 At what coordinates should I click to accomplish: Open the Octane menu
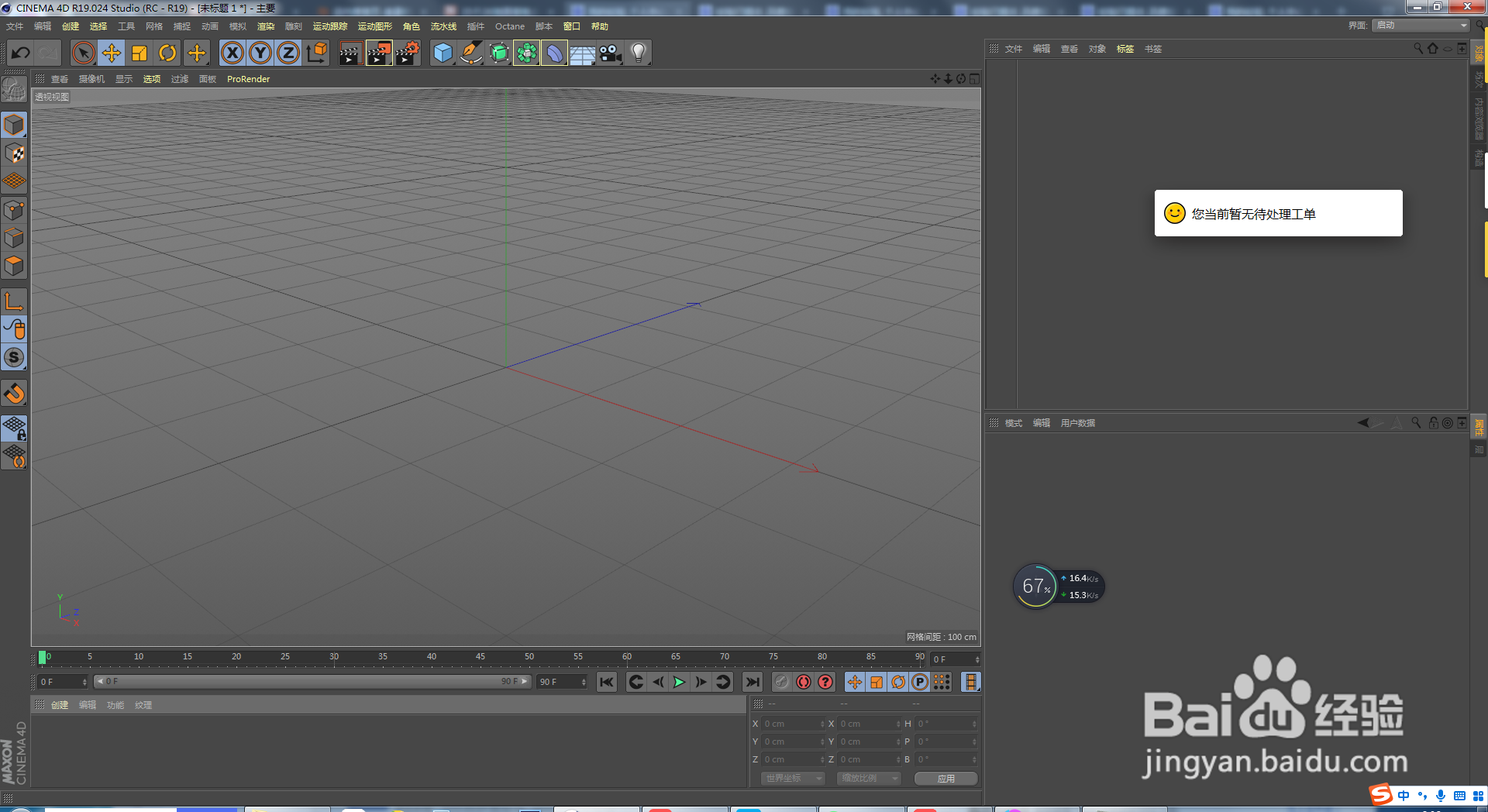[510, 26]
